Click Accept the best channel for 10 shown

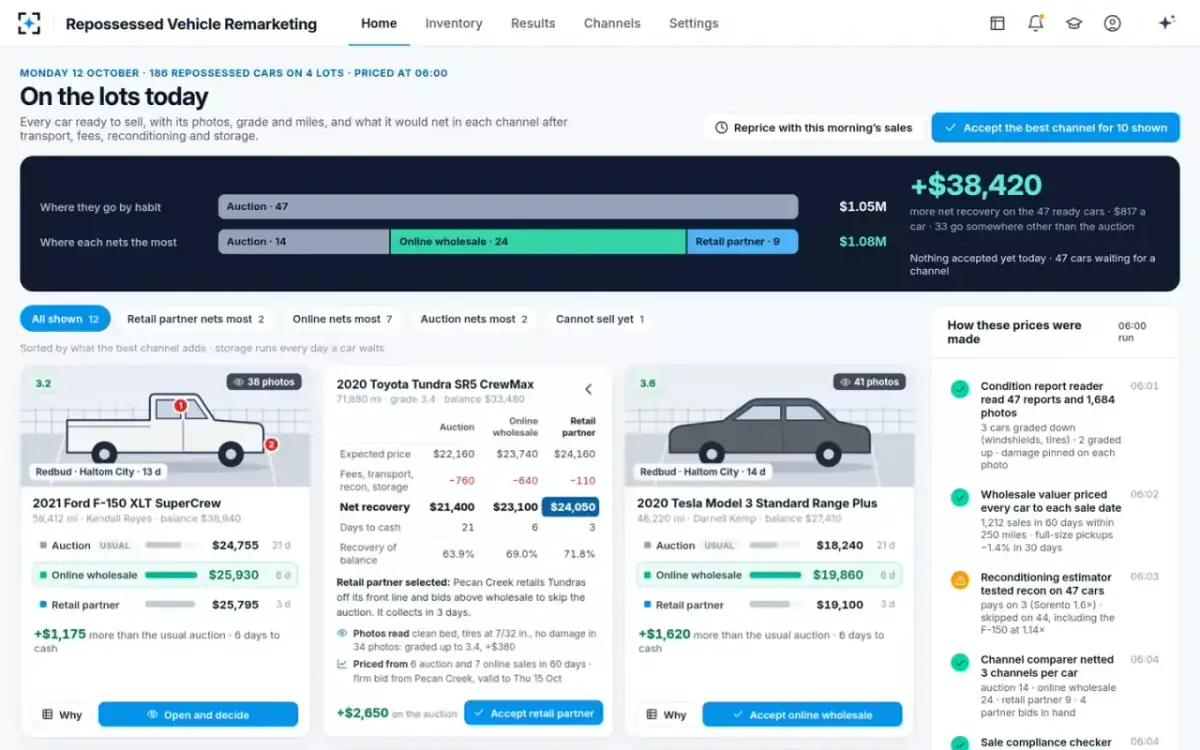1056,128
